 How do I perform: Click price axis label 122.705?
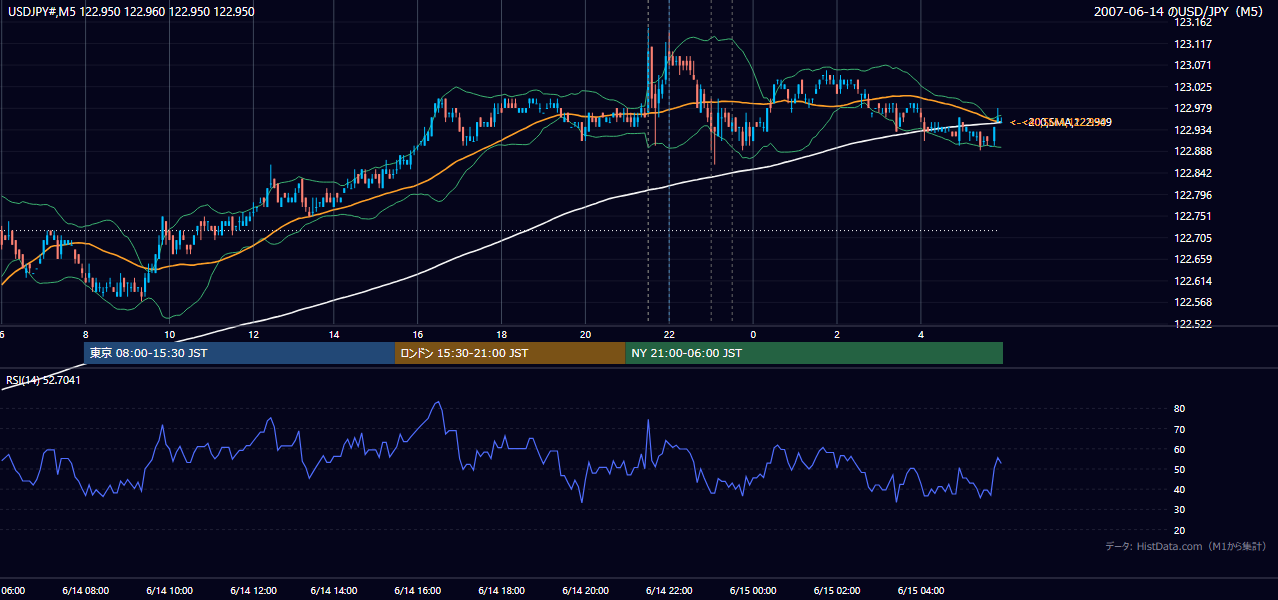(1193, 238)
